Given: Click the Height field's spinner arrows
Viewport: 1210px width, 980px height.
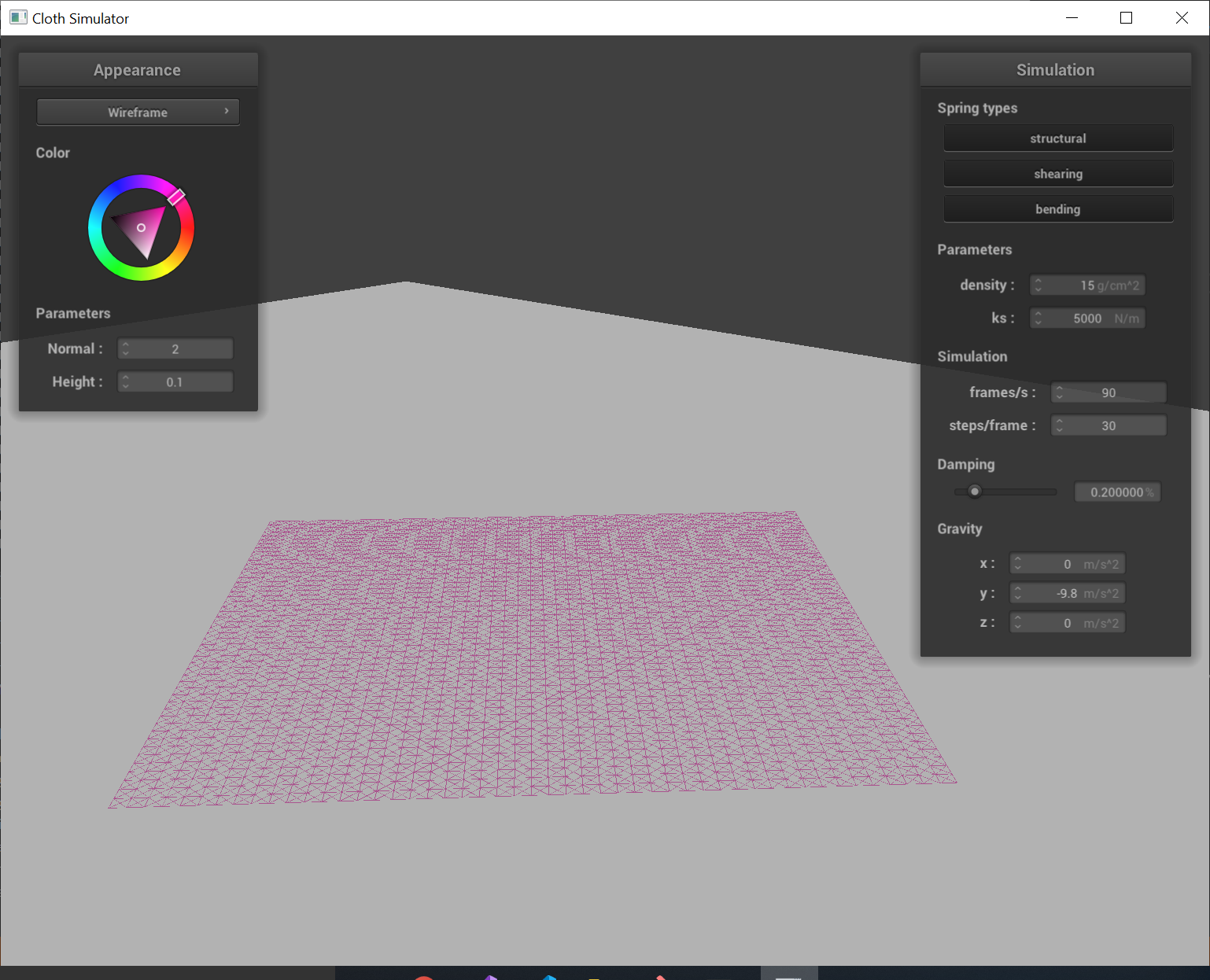Looking at the screenshot, I should point(126,381).
